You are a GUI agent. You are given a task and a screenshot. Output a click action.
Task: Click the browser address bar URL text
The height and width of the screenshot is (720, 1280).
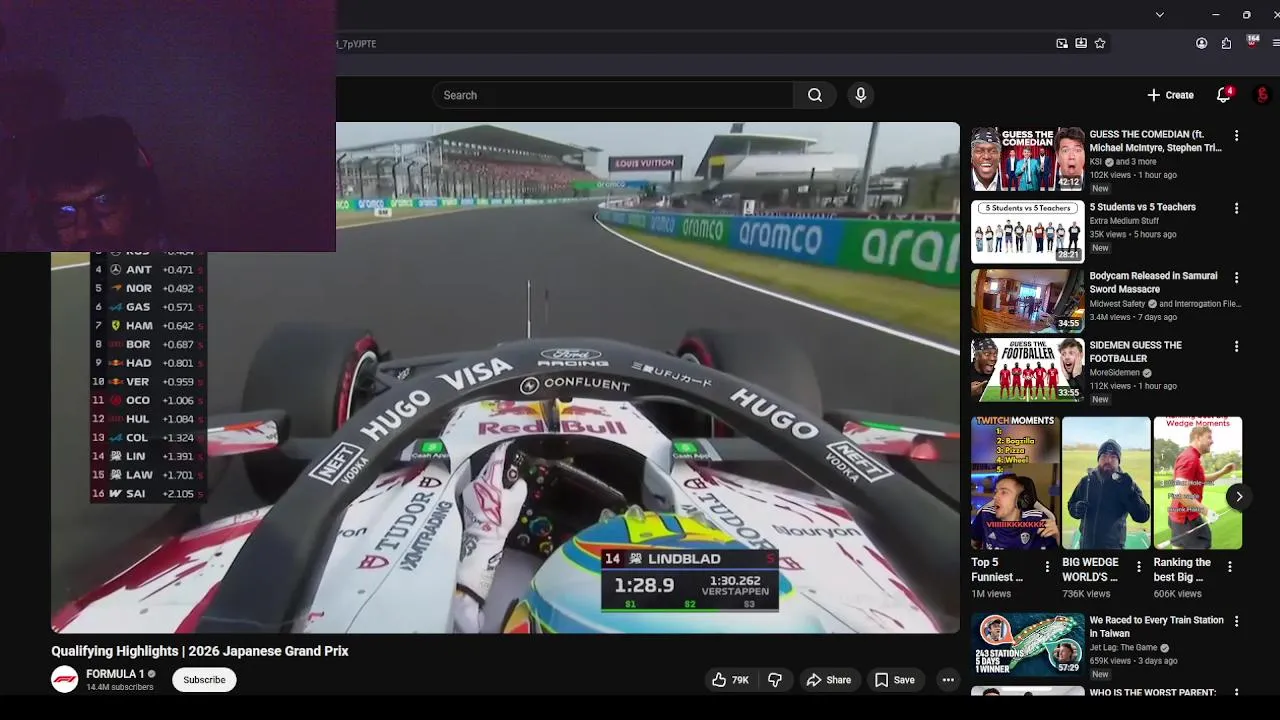[x=356, y=44]
